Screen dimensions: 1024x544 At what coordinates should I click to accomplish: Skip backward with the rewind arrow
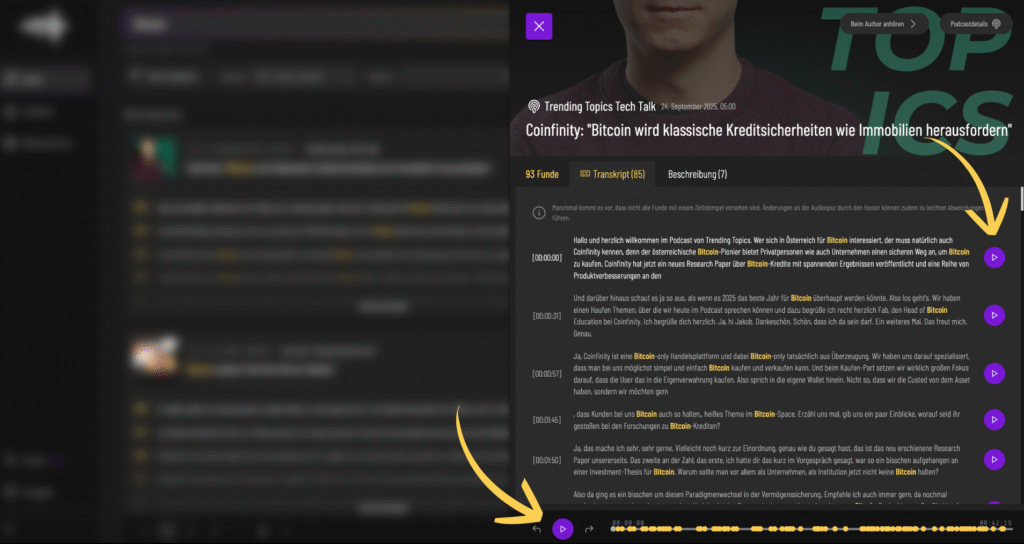click(x=537, y=528)
